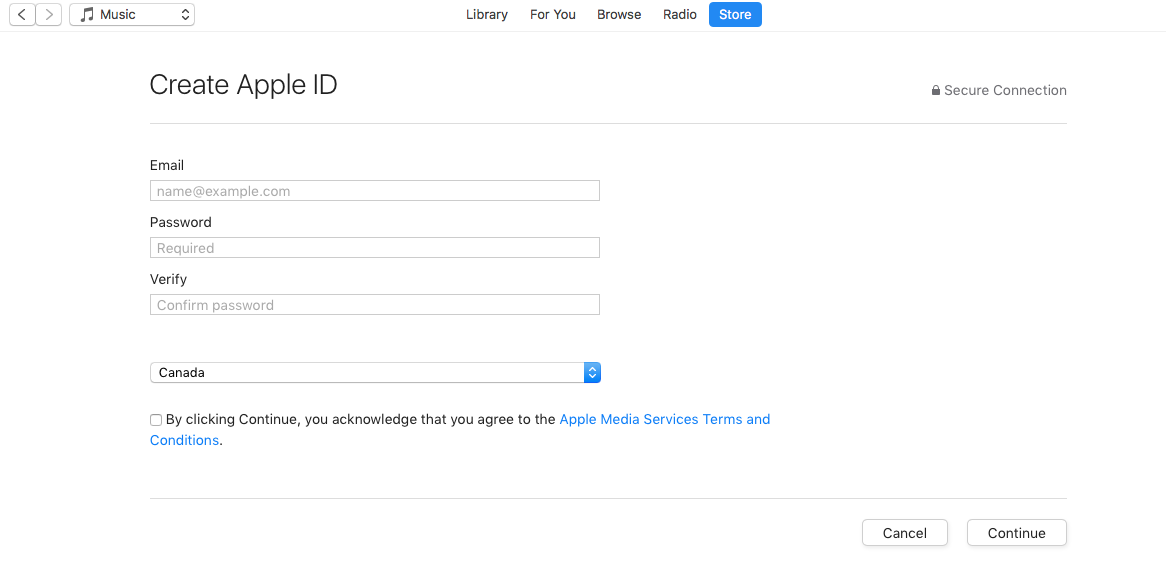Check the agree to terms checkbox
The image size is (1166, 573).
[156, 420]
